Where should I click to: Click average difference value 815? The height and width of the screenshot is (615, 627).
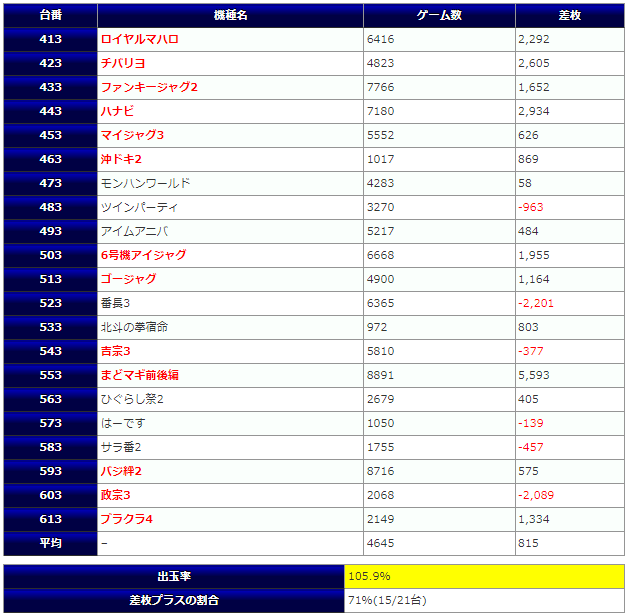point(528,543)
